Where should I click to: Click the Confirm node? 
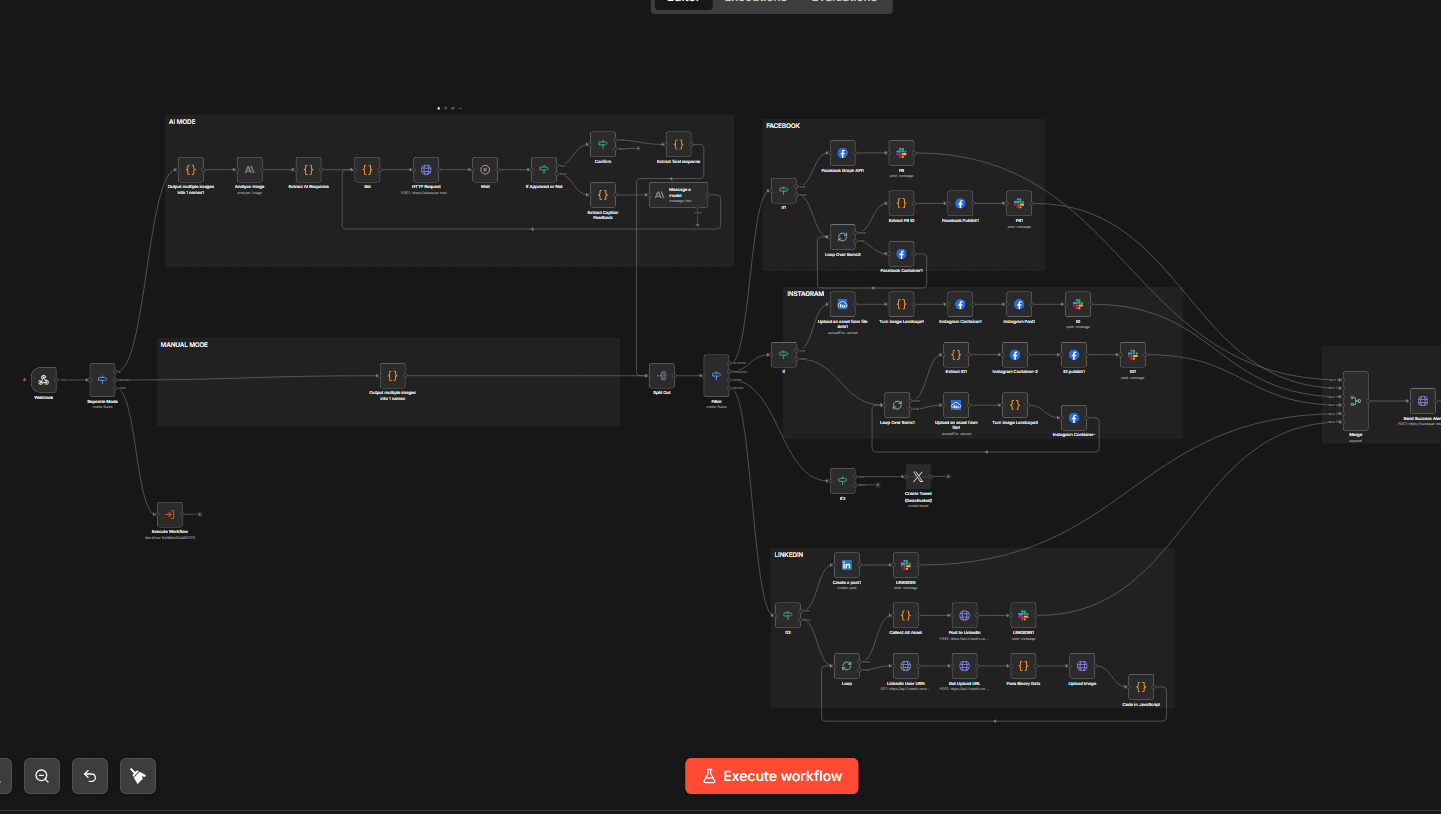click(x=603, y=144)
